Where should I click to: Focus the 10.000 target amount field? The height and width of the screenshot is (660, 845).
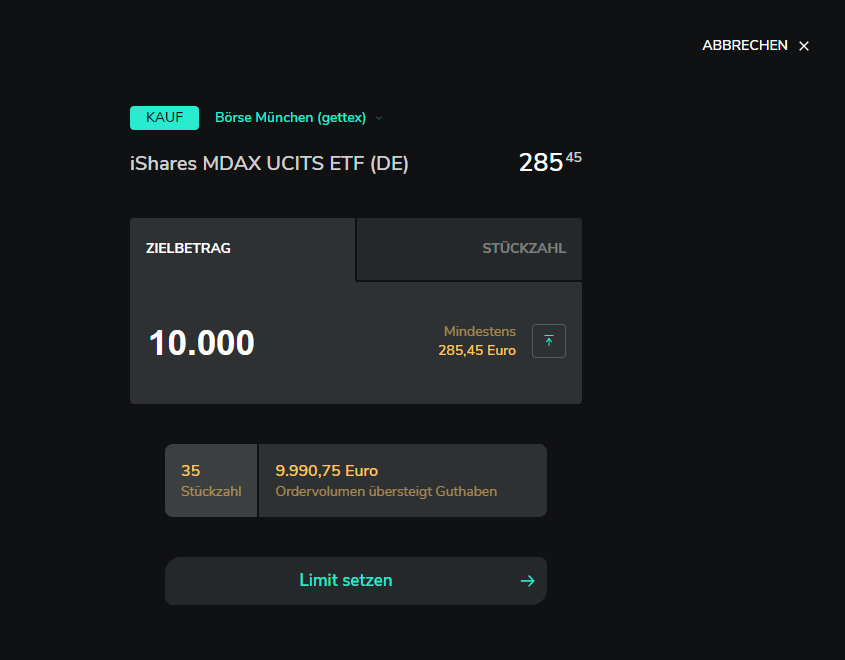(202, 343)
